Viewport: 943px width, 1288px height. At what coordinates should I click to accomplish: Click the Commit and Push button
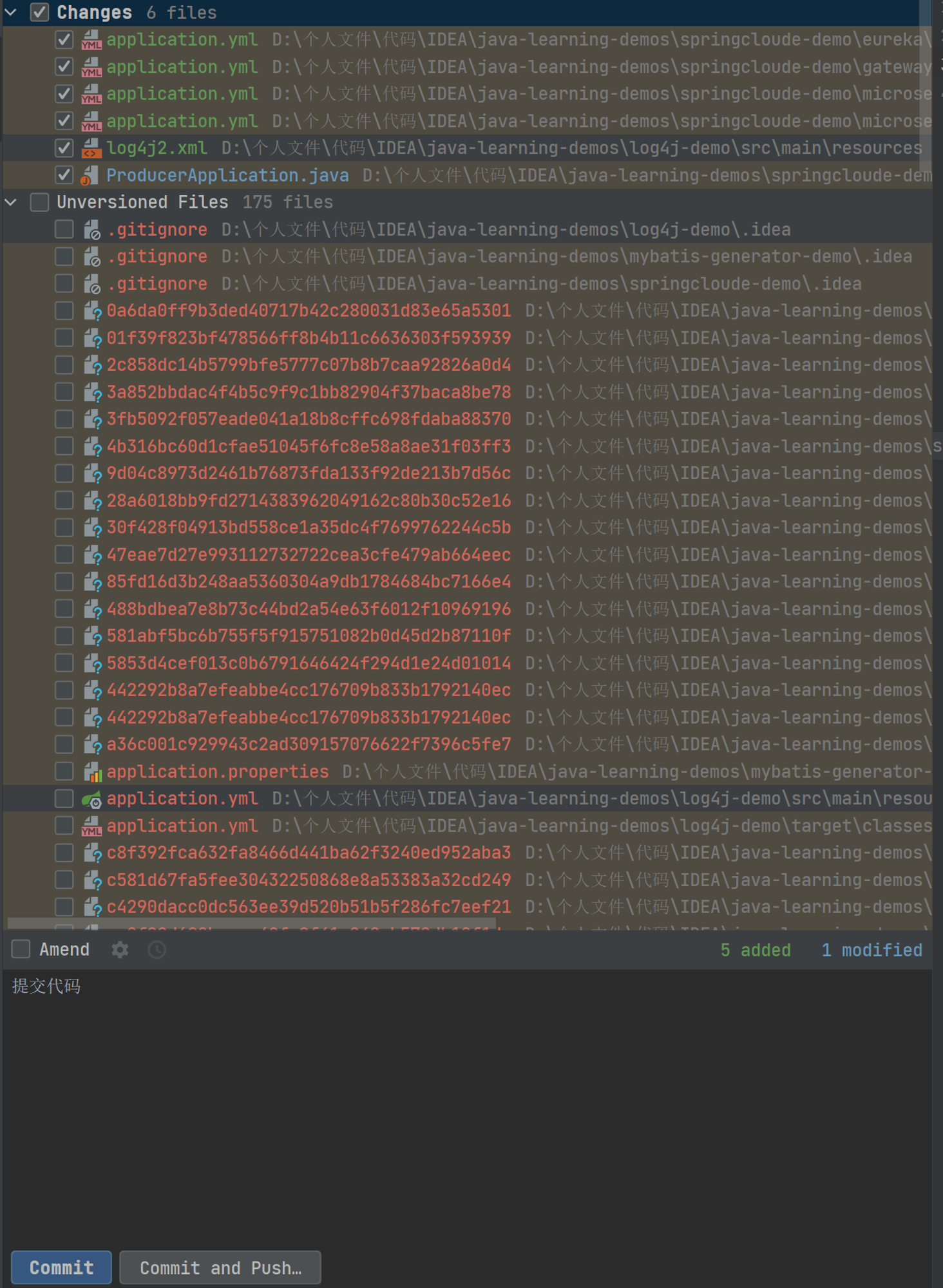(x=220, y=1267)
